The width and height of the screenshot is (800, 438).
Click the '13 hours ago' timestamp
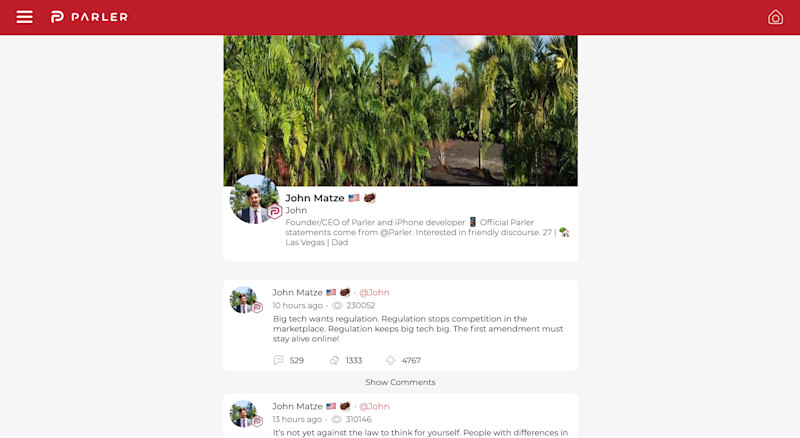coord(297,419)
